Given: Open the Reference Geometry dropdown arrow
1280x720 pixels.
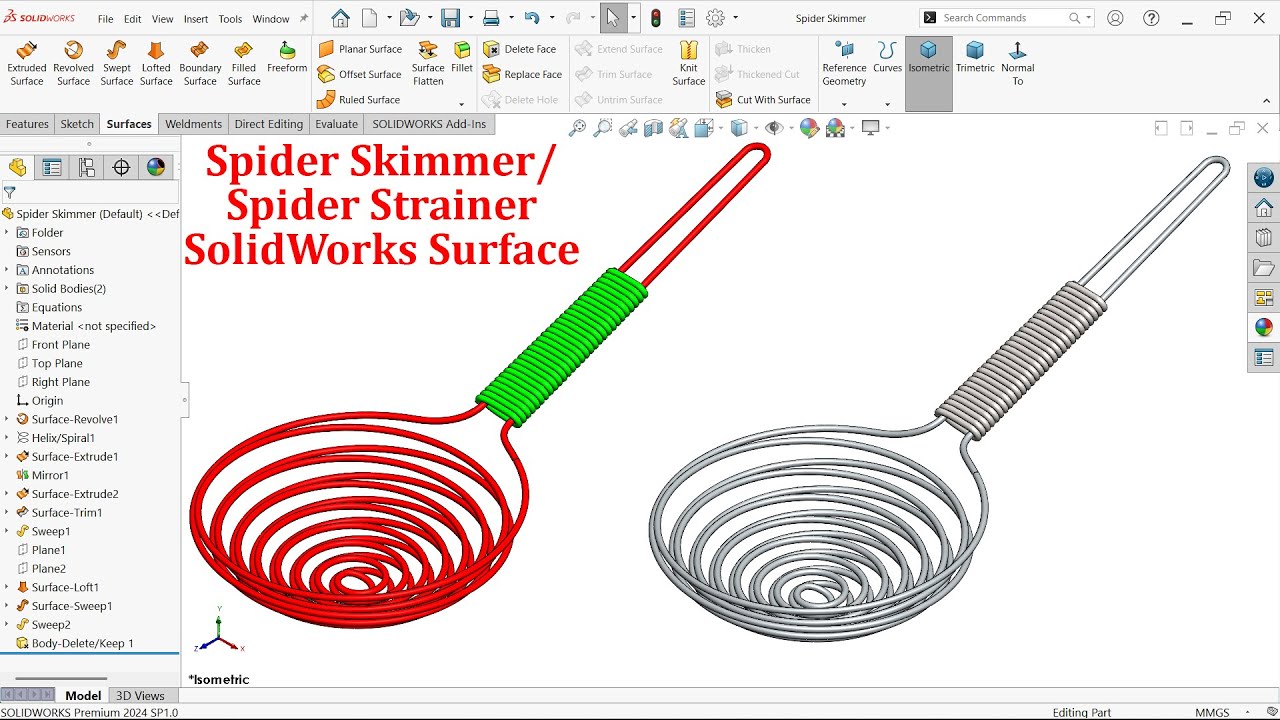Looking at the screenshot, I should pos(844,104).
